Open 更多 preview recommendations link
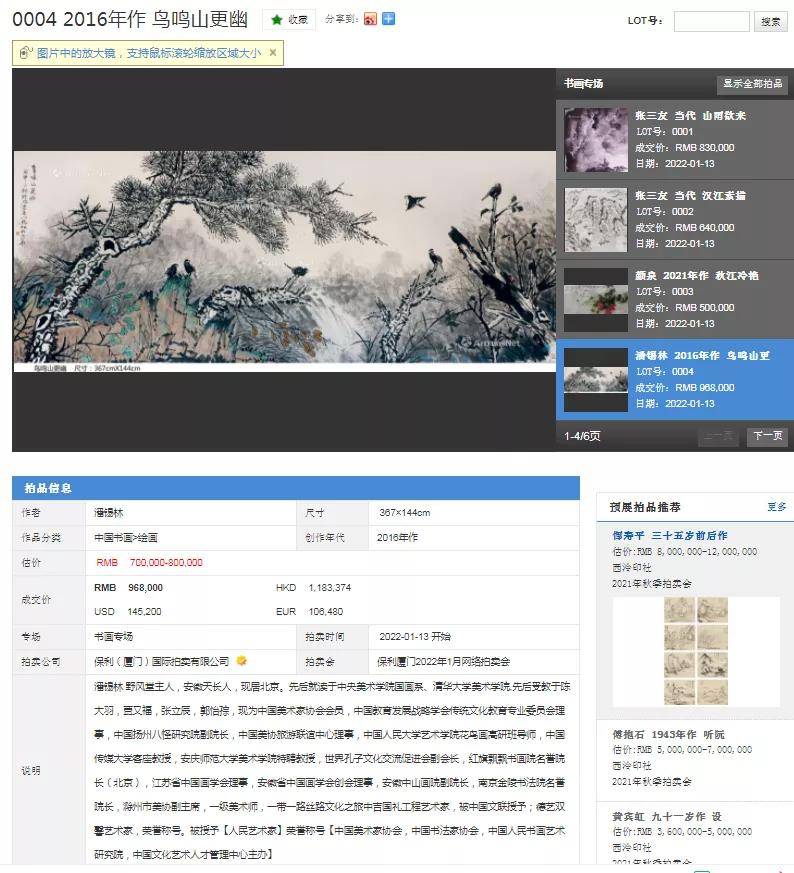 (x=776, y=507)
